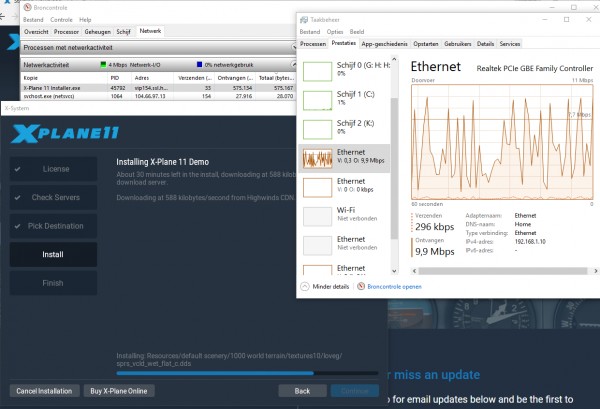The width and height of the screenshot is (600, 409).
Task: Open the Opstarten tab
Action: pyautogui.click(x=426, y=44)
